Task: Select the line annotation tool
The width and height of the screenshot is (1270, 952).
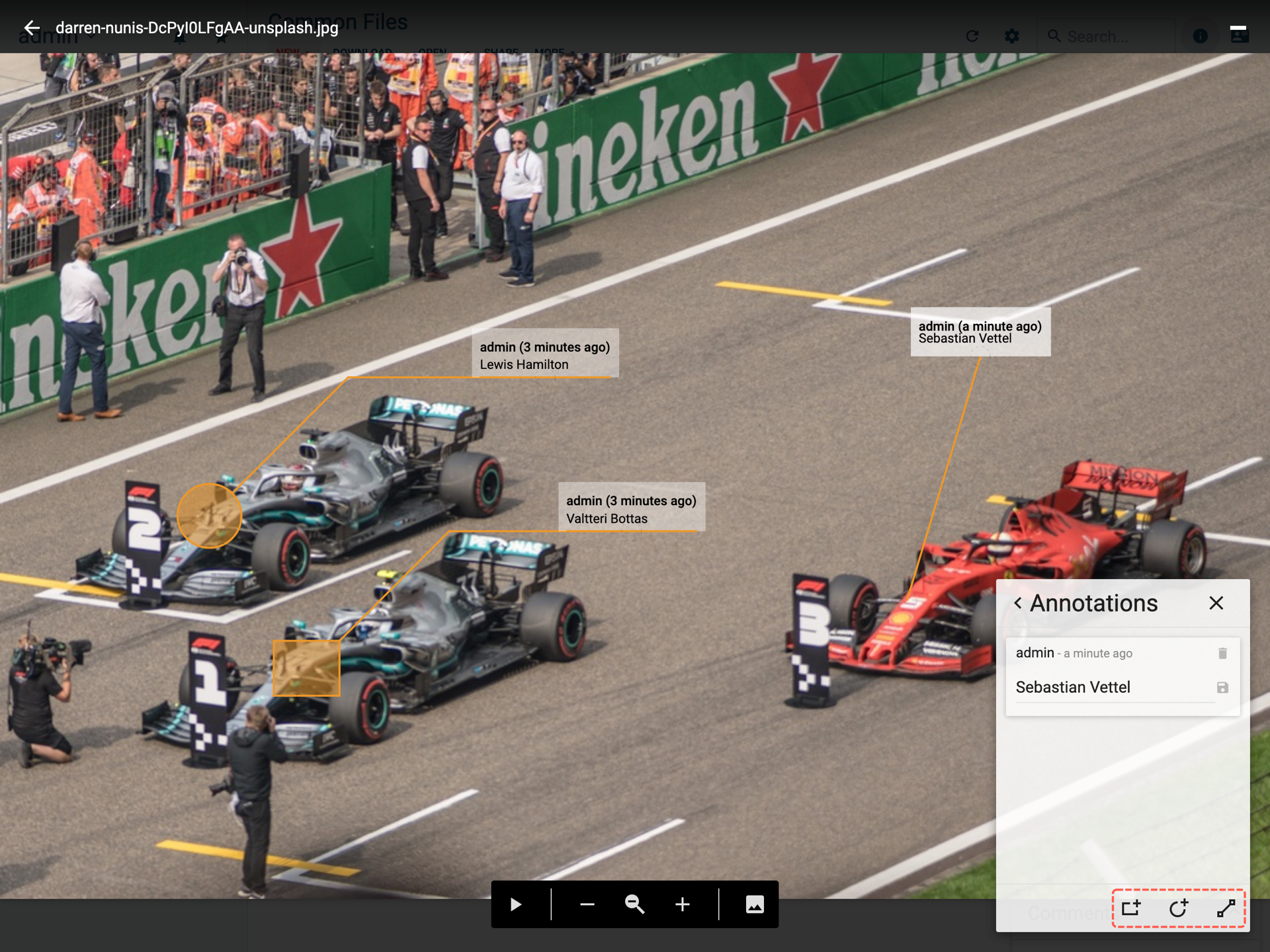Action: pos(1226,908)
